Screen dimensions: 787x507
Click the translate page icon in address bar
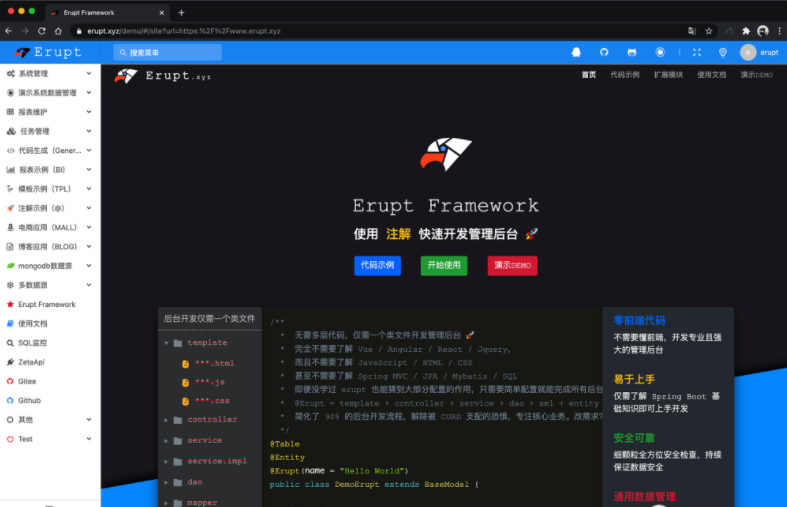pyautogui.click(x=692, y=31)
